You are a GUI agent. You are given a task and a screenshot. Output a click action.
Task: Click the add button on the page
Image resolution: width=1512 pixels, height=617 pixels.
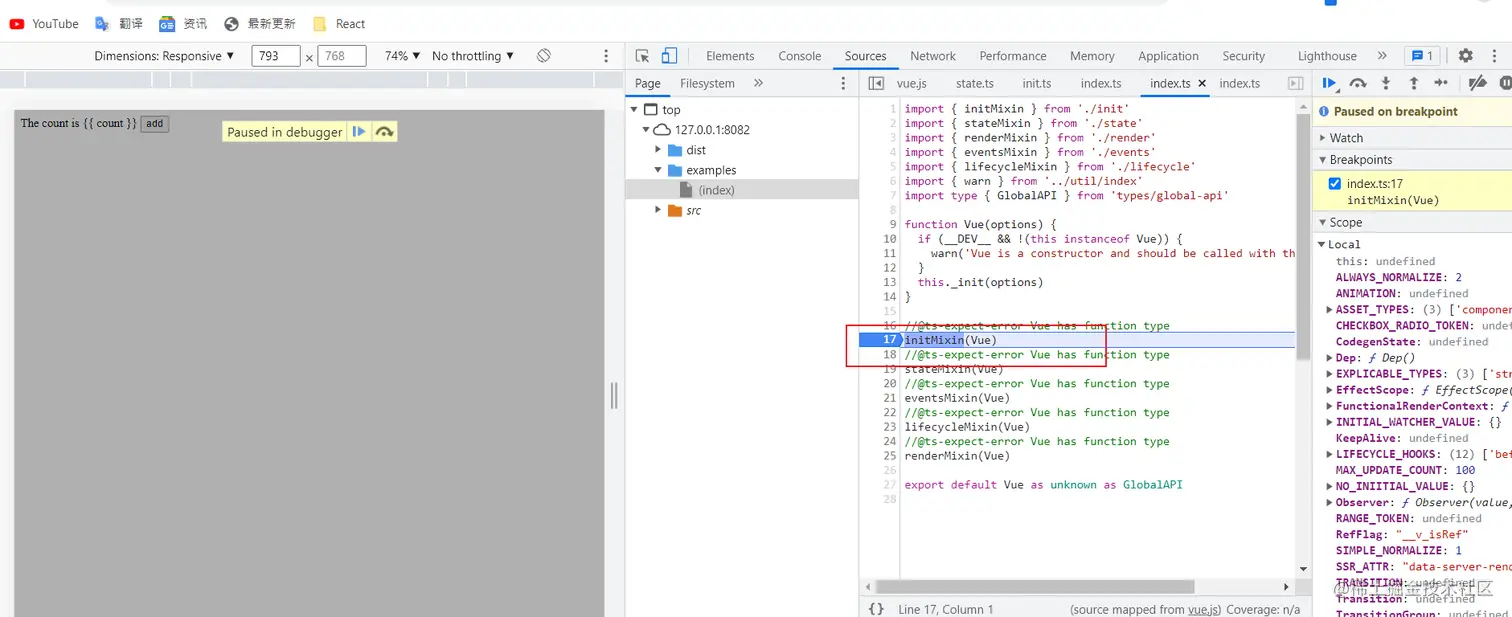(155, 124)
